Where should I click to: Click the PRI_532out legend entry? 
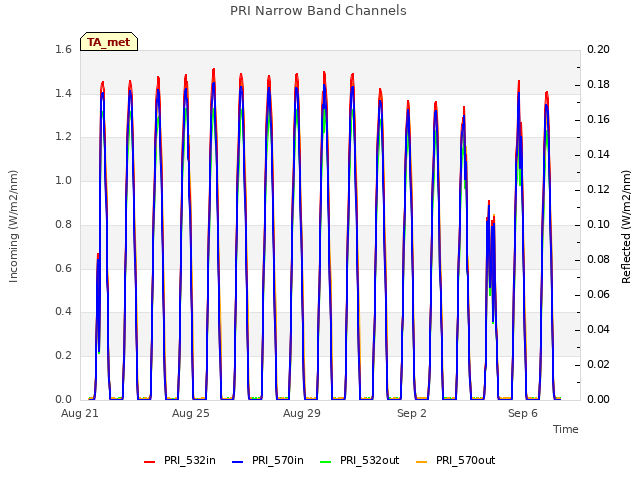360,461
